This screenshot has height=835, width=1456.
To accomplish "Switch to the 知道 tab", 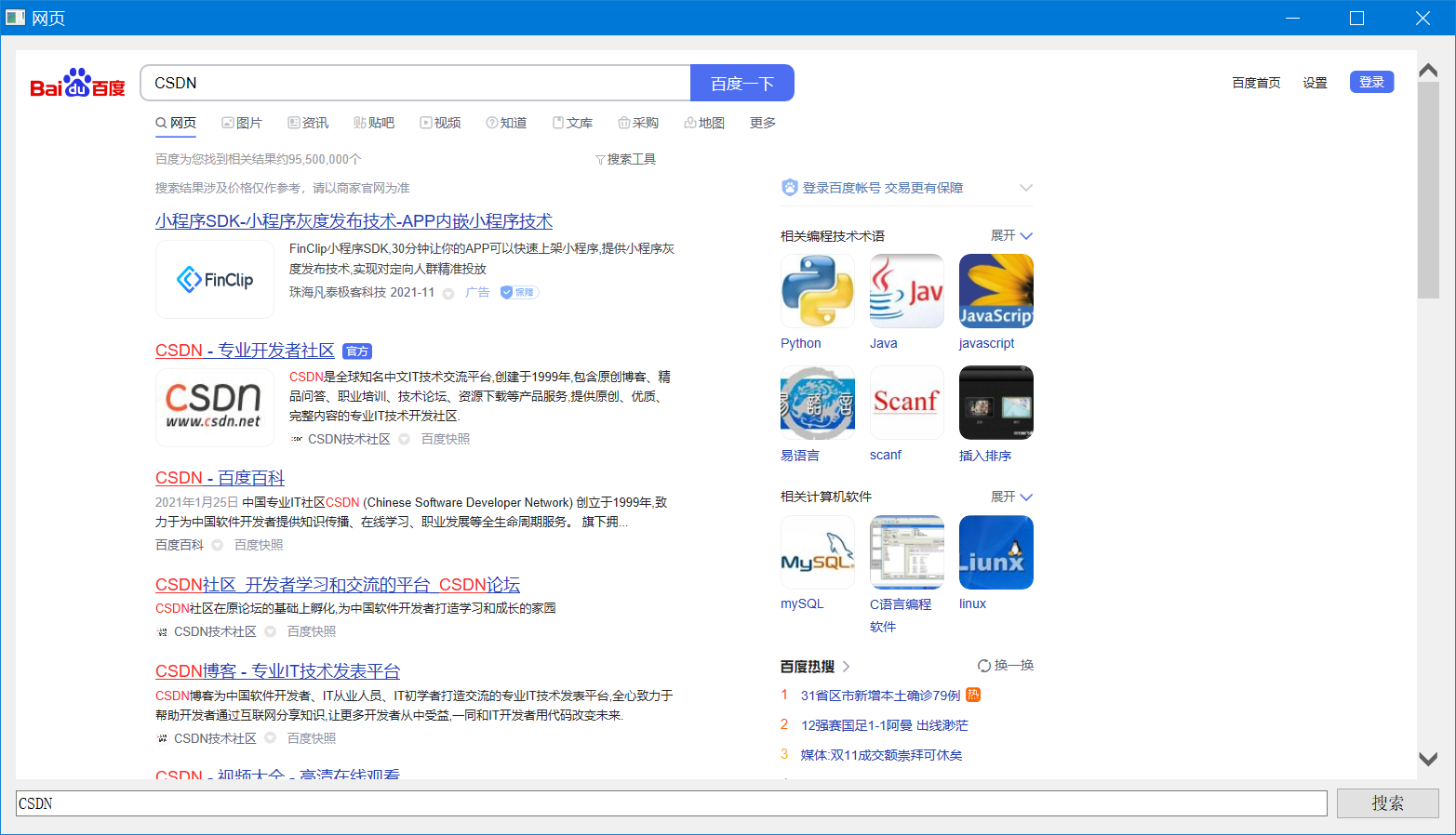I will (506, 123).
